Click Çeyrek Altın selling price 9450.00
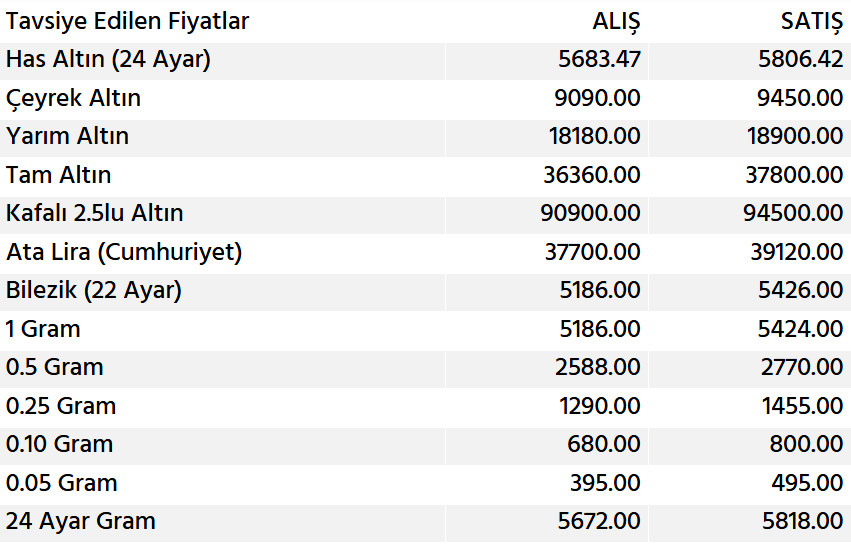The image size is (851, 553). coord(800,98)
